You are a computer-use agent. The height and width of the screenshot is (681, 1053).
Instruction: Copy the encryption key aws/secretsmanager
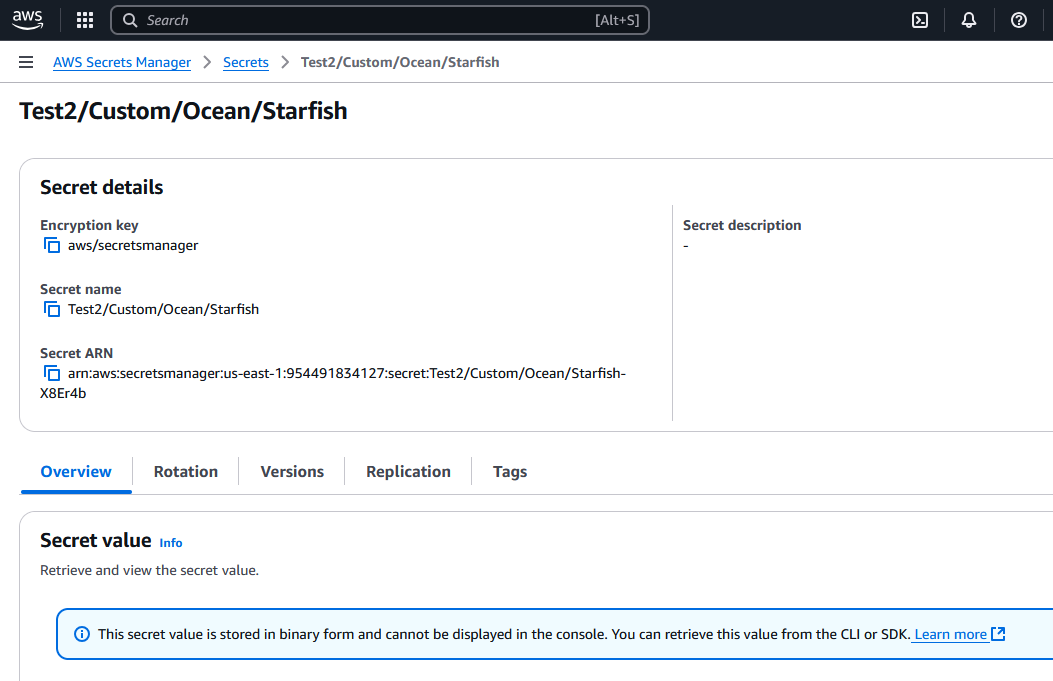coord(52,246)
